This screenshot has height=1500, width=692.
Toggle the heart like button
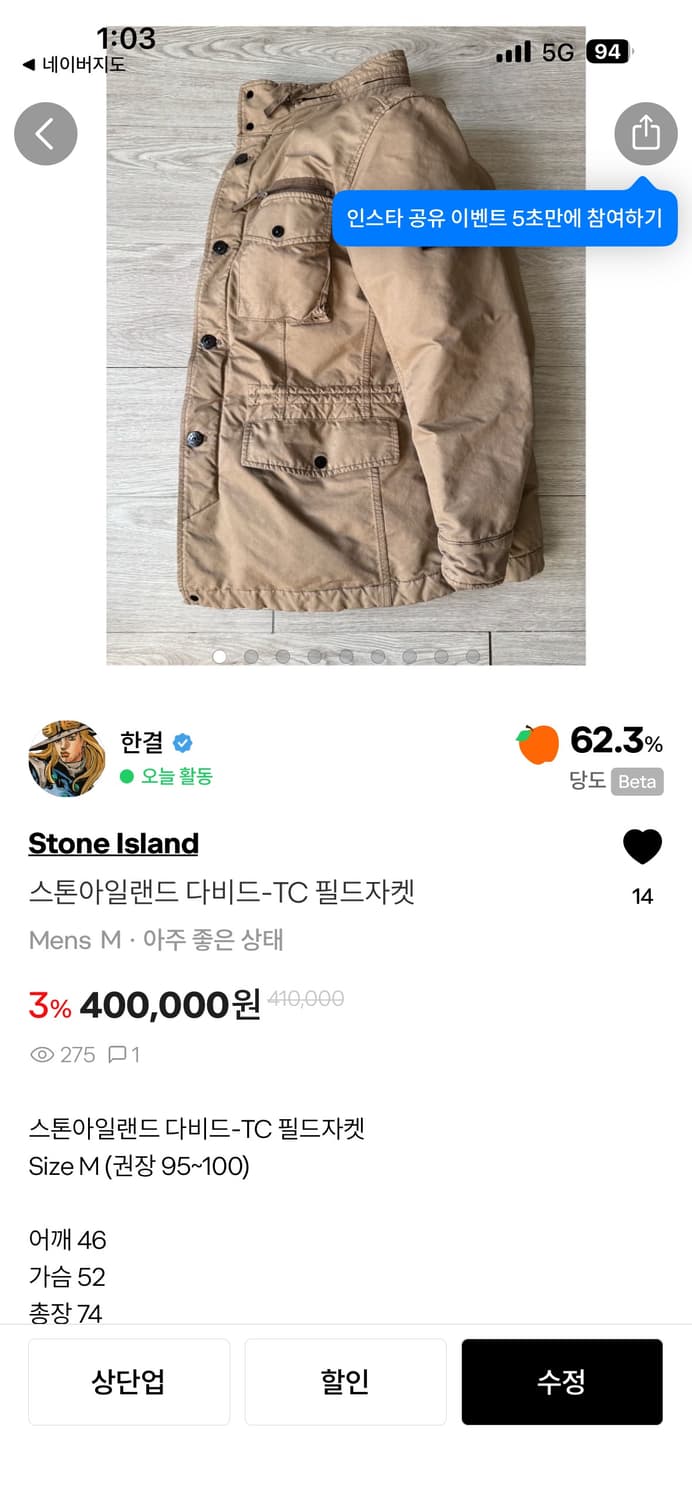(x=642, y=847)
